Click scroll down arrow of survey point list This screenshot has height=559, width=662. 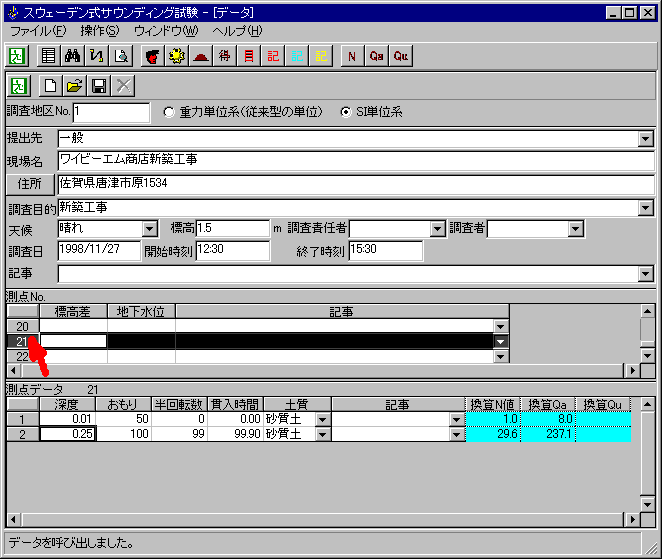[647, 355]
